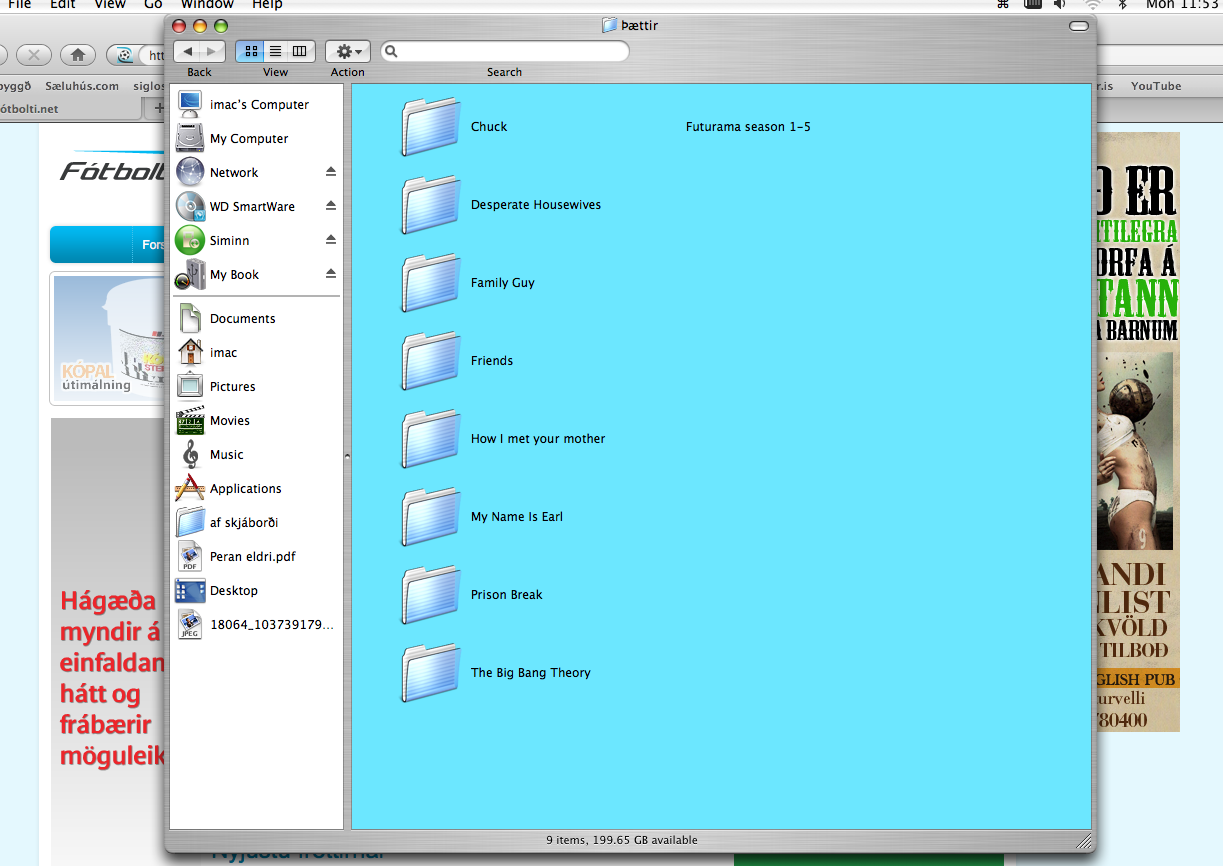Eject the My Book drive

pos(330,274)
